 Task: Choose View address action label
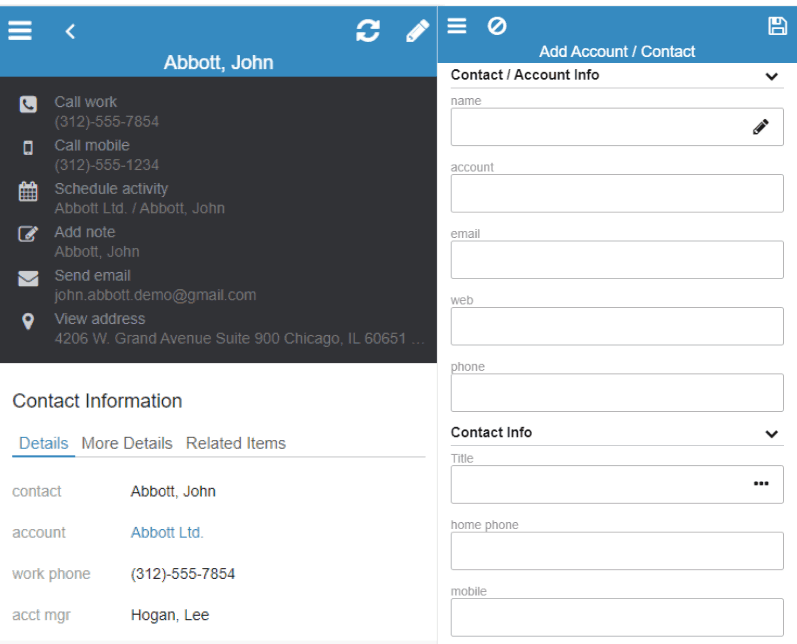pyautogui.click(x=100, y=319)
